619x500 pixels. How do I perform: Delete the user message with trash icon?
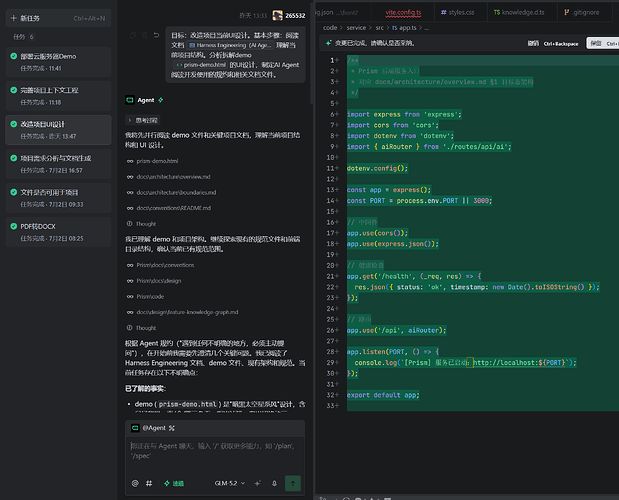(x=144, y=35)
